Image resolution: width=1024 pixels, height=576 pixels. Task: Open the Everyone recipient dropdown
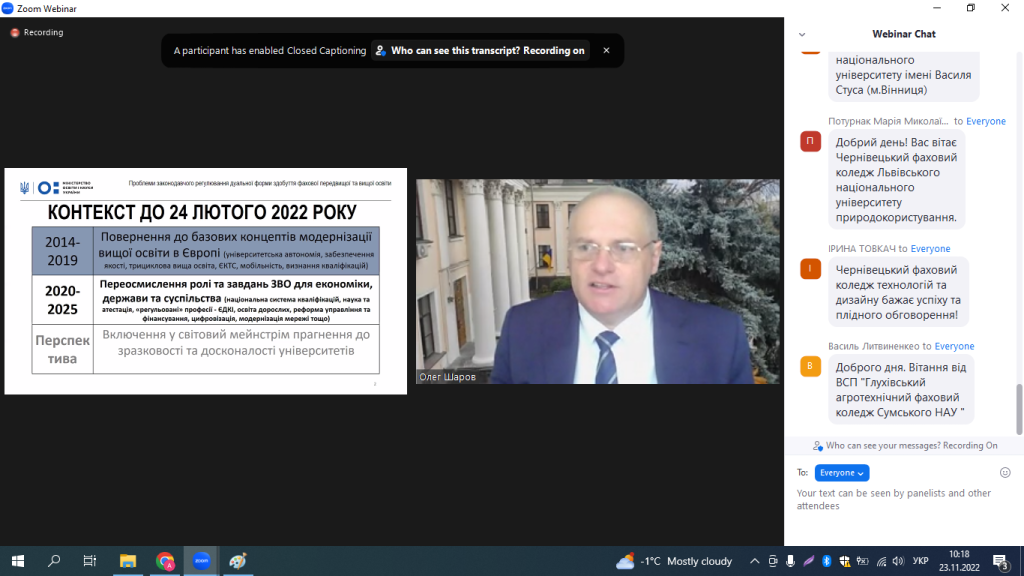[841, 473]
